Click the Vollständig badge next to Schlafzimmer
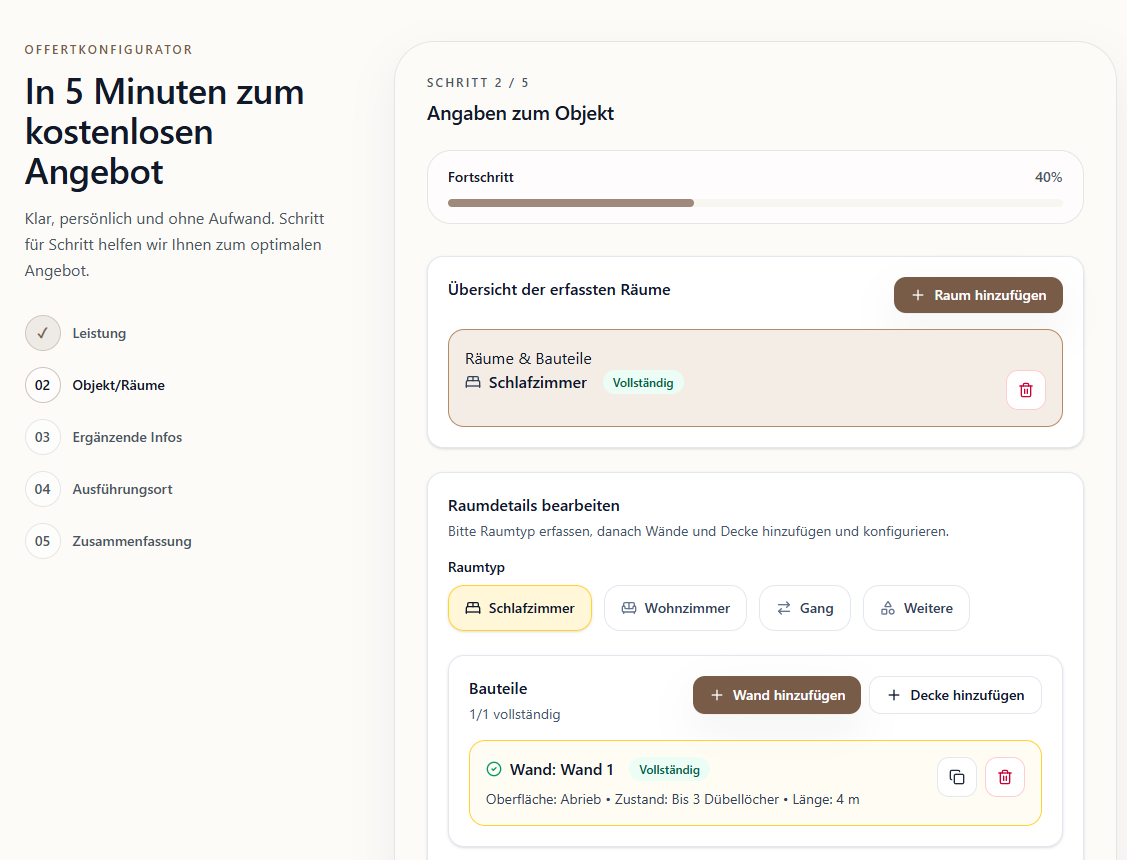 click(x=643, y=383)
